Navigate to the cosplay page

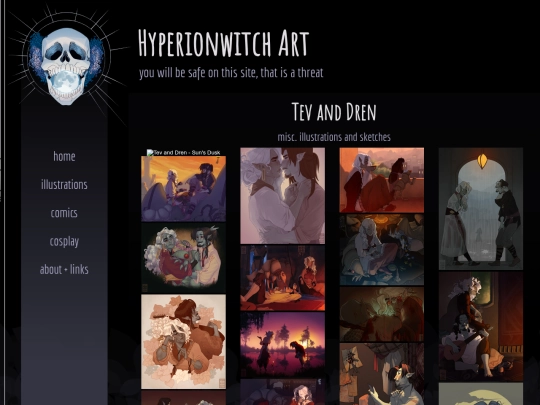64,241
